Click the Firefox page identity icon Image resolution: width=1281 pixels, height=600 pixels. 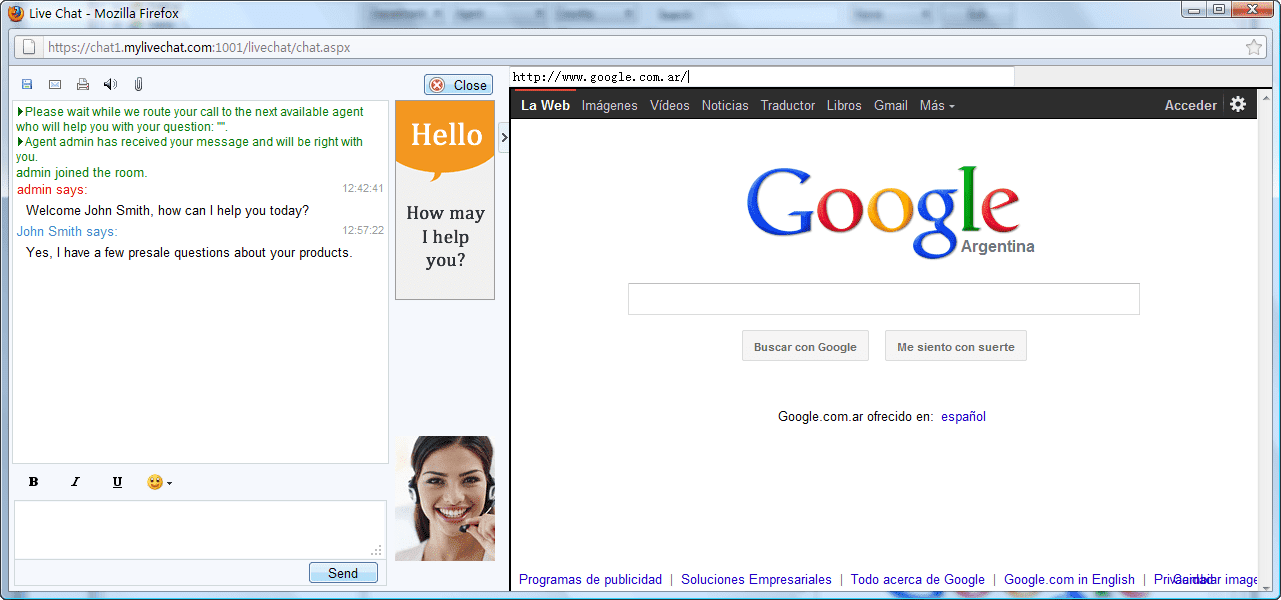pyautogui.click(x=29, y=47)
